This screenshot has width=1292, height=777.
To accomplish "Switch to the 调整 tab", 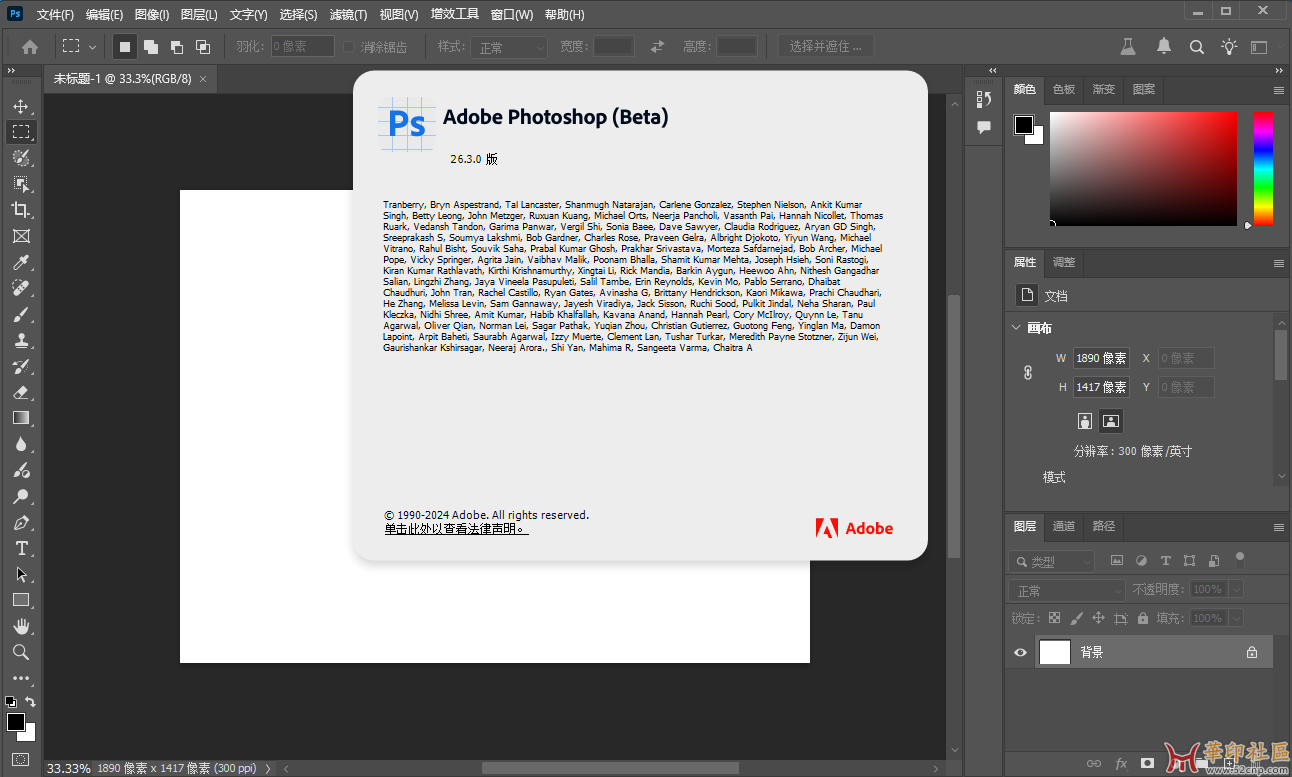I will click(1064, 262).
